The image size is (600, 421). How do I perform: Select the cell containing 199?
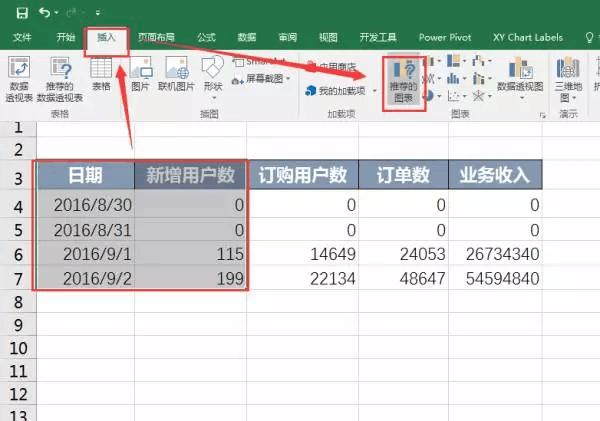[x=191, y=278]
